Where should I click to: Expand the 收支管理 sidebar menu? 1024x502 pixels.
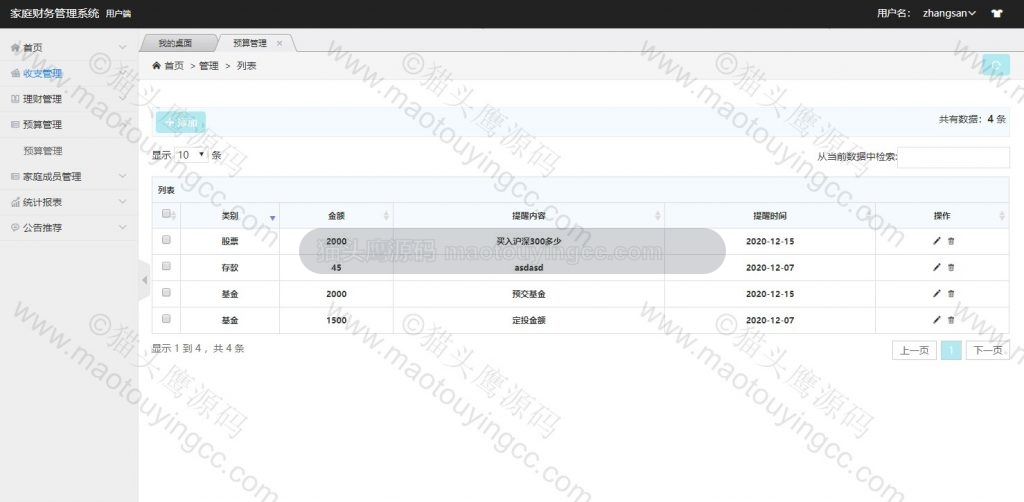pyautogui.click(x=69, y=73)
